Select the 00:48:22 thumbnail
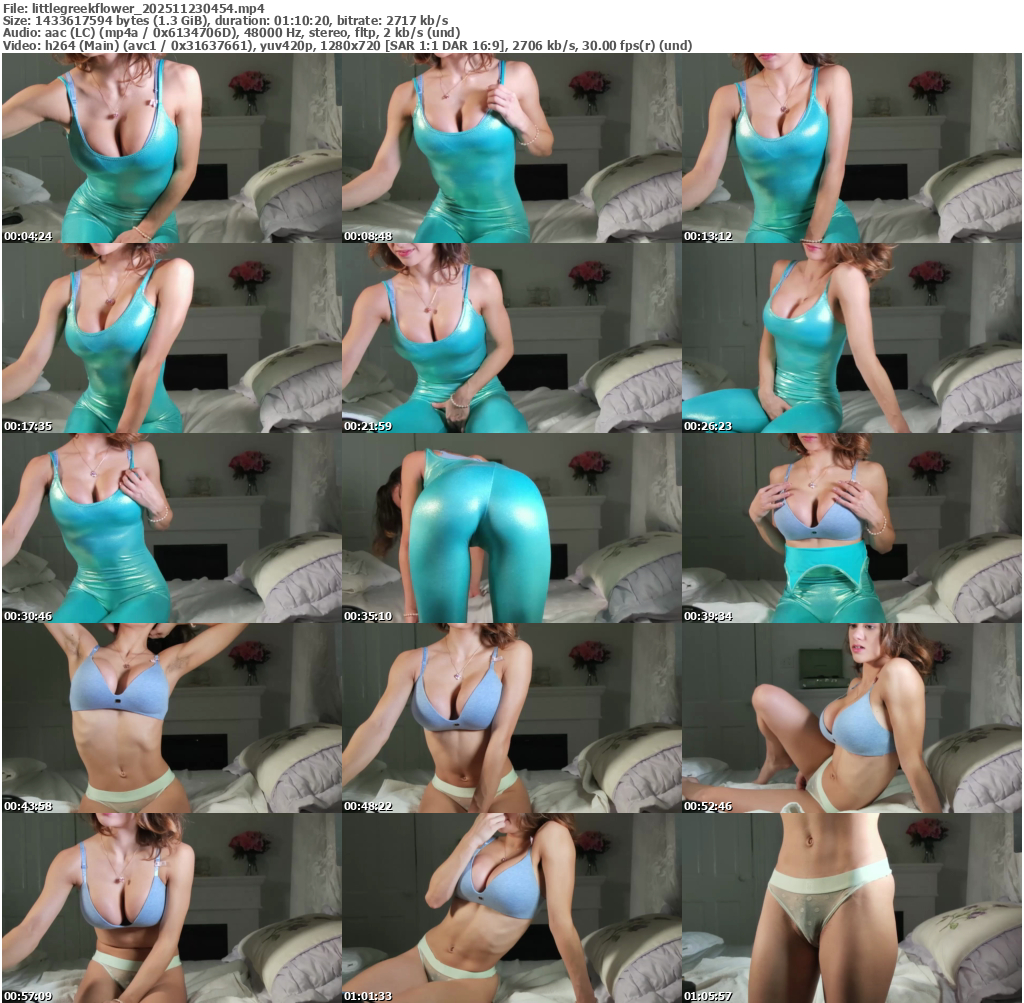Viewport: 1024px width, 1003px height. (511, 718)
